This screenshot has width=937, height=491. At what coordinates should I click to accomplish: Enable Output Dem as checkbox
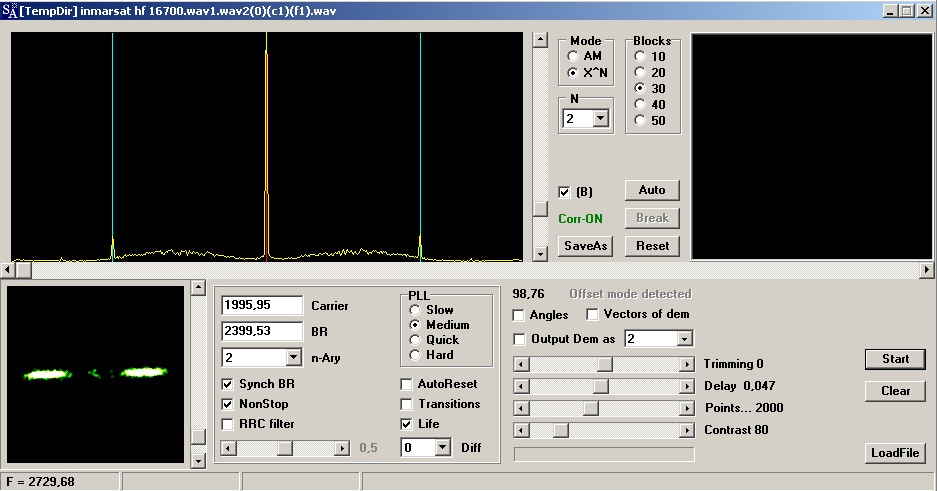pos(519,339)
